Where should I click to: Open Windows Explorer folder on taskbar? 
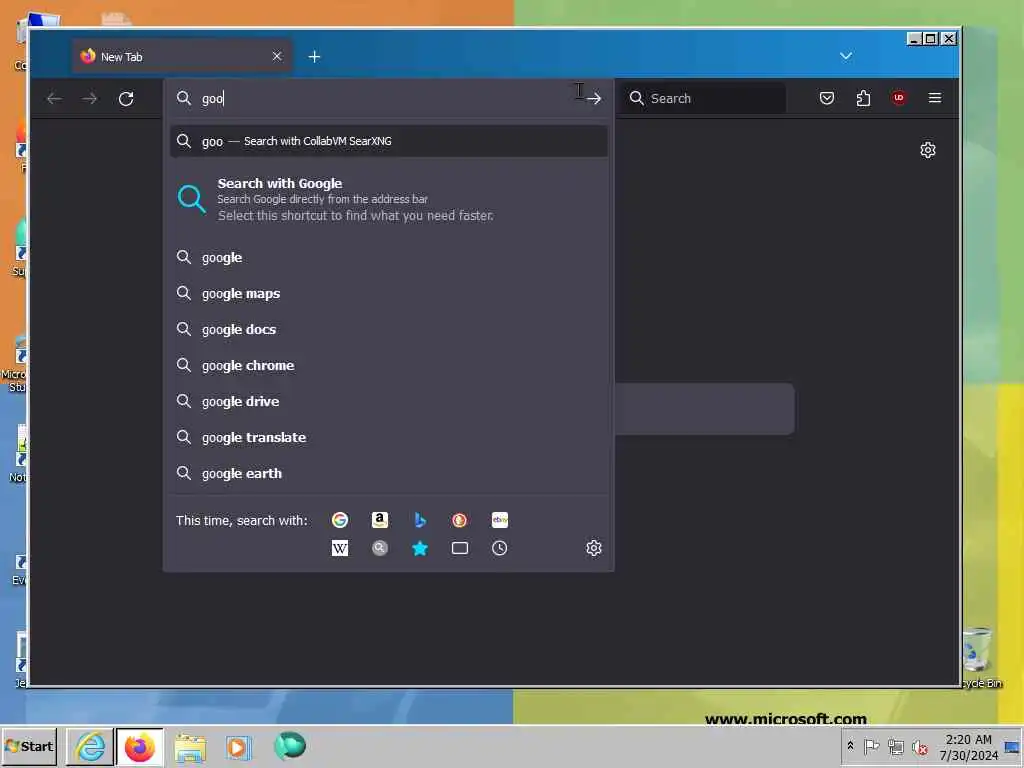tap(189, 747)
